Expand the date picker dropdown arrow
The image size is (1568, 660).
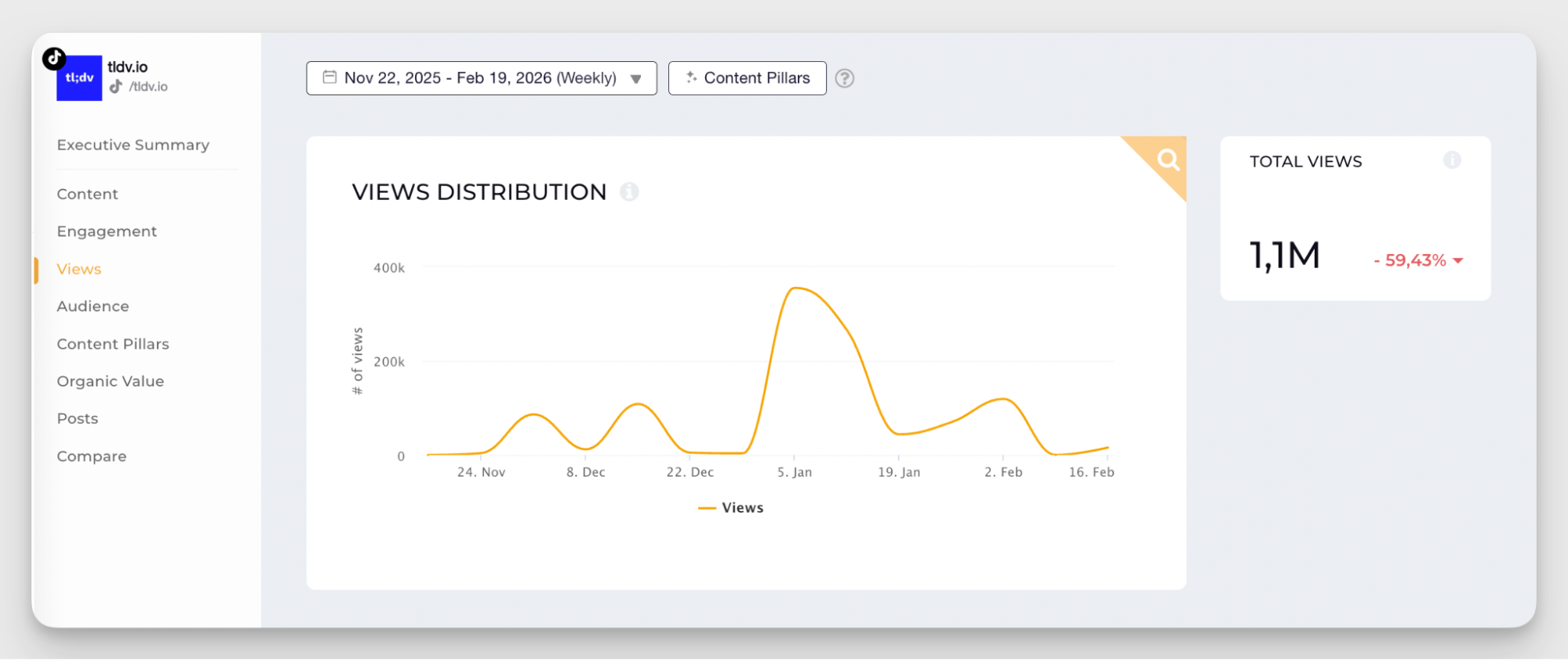636,79
